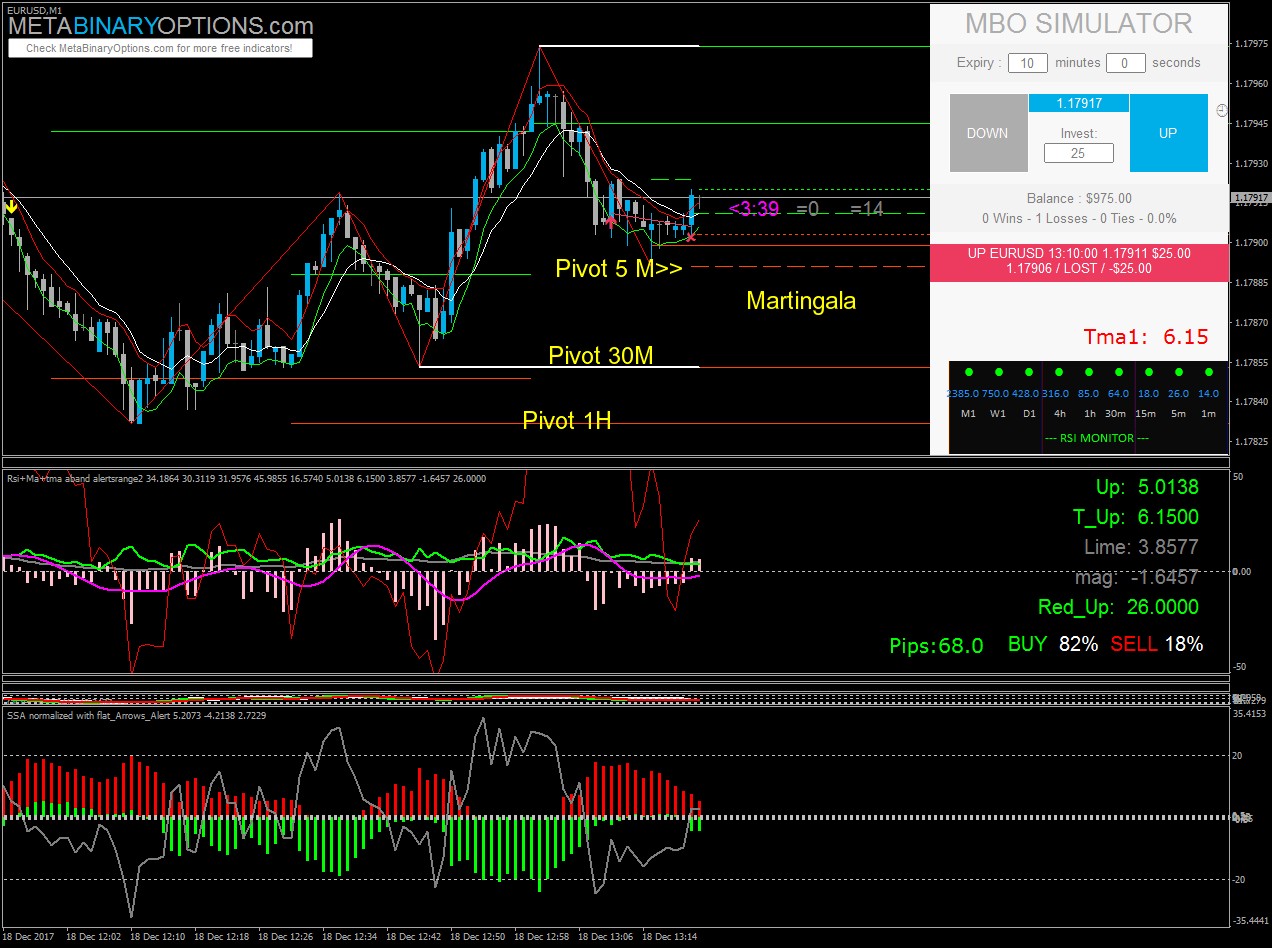Click the Expiry seconds input field

1125,63
